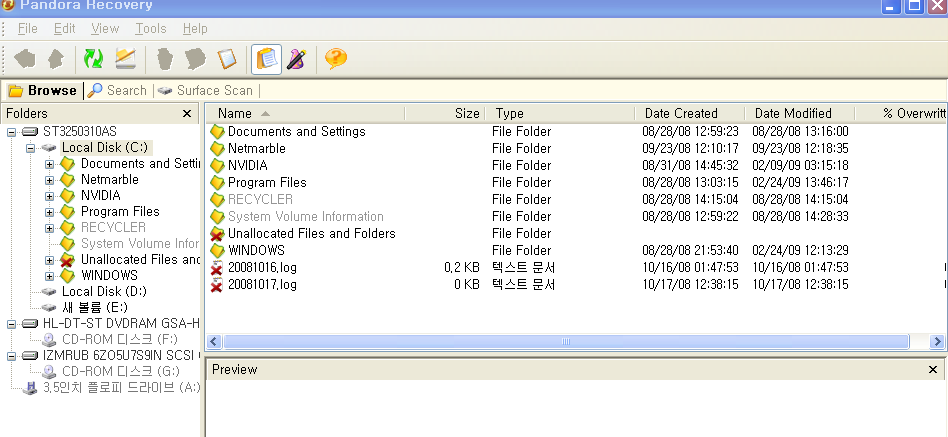Image resolution: width=948 pixels, height=437 pixels.
Task: Open the Tools menu
Action: tap(151, 28)
